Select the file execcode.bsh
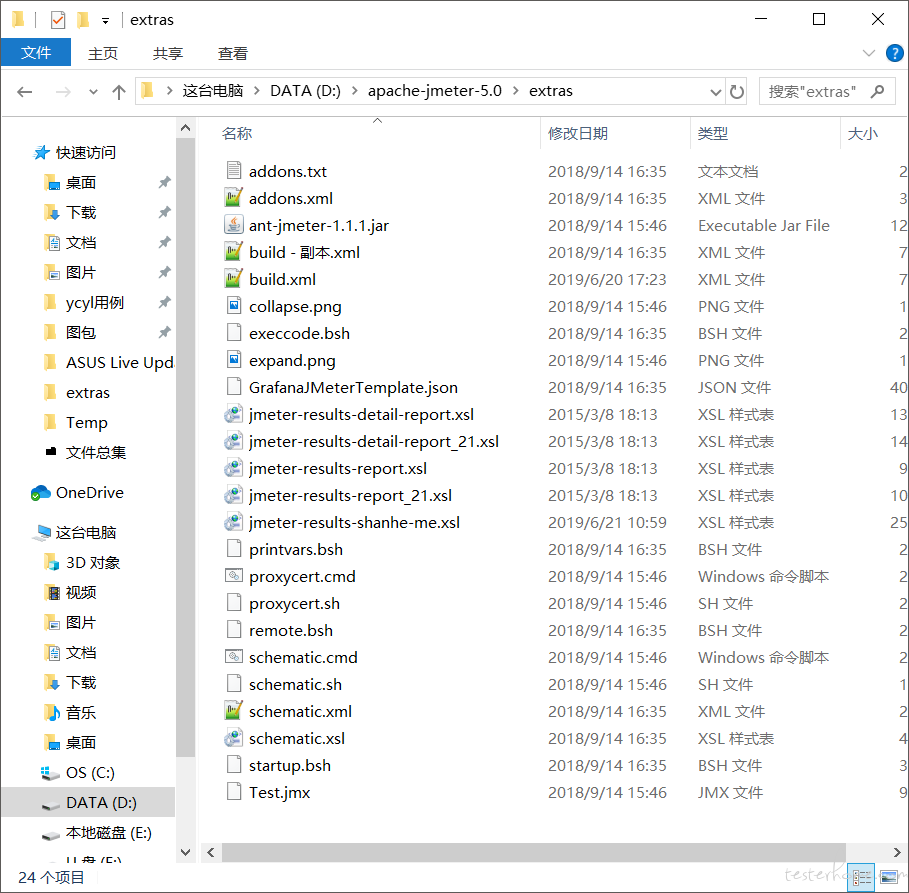Screen dimensions: 909x893 299,333
